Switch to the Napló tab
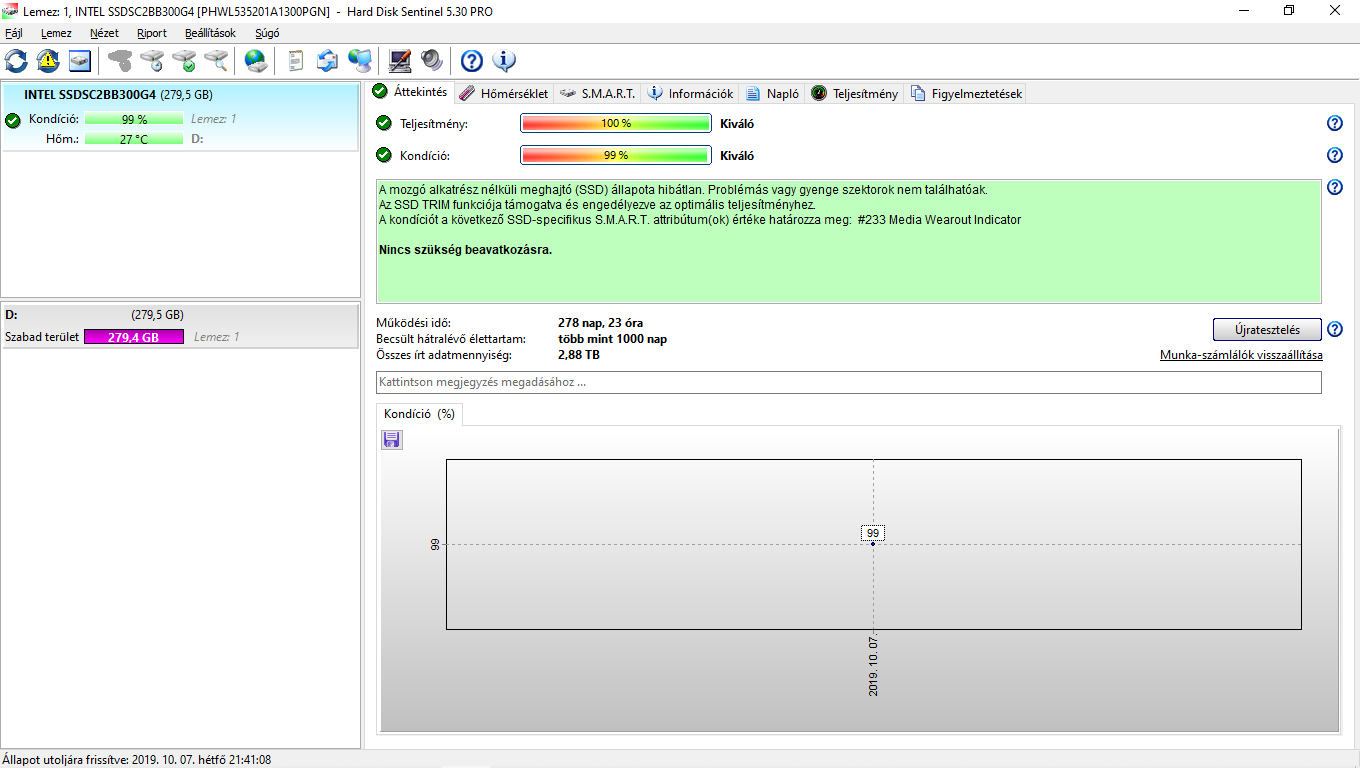1360x768 pixels. tap(772, 93)
